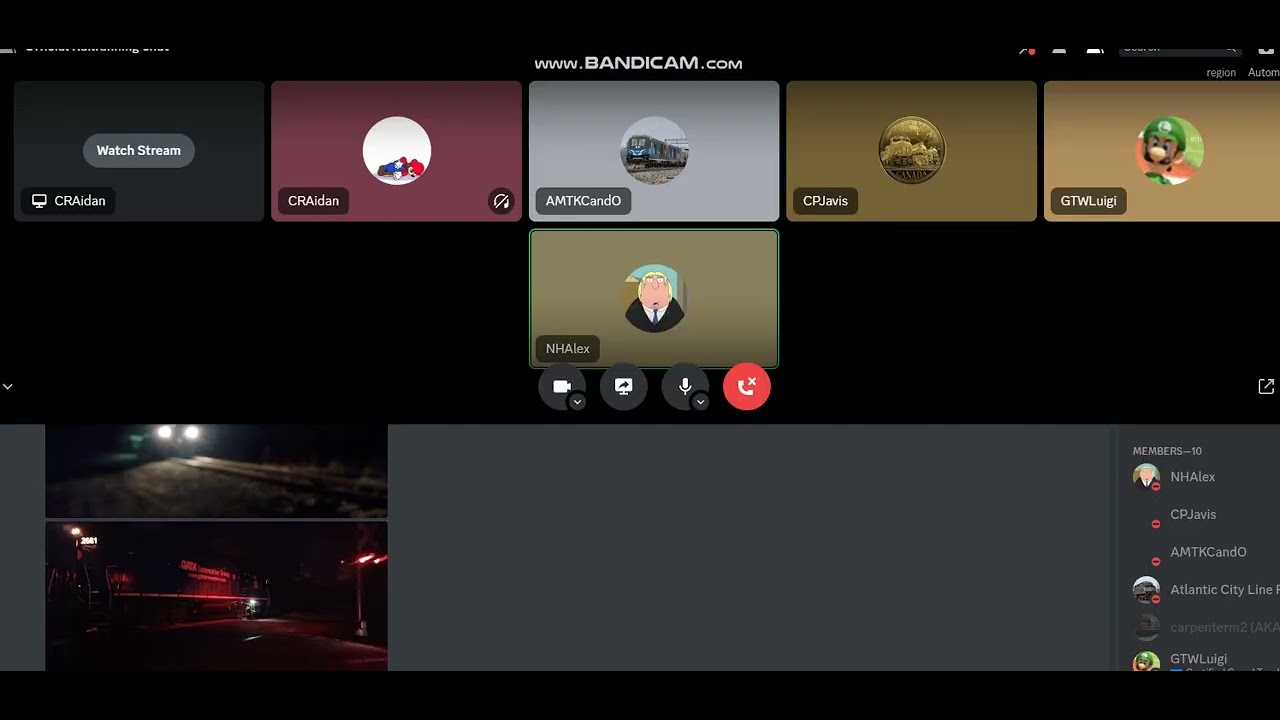Image resolution: width=1280 pixels, height=720 pixels.
Task: Pop out the call window
Action: (x=1266, y=386)
